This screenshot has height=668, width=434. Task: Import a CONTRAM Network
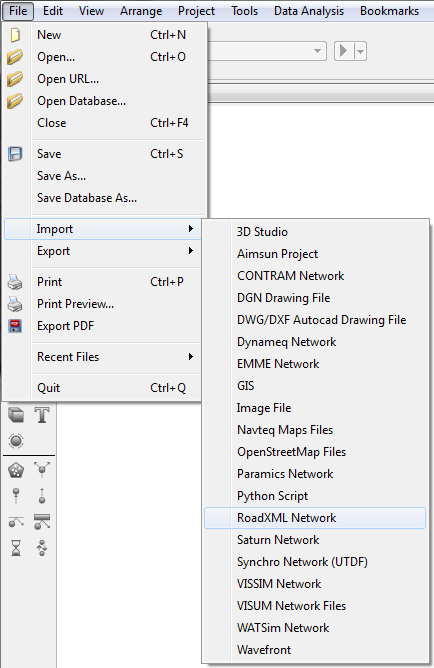315,276
